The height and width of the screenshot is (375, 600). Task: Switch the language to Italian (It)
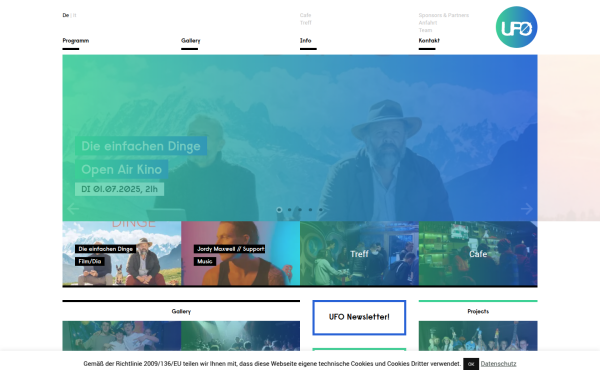[x=74, y=15]
